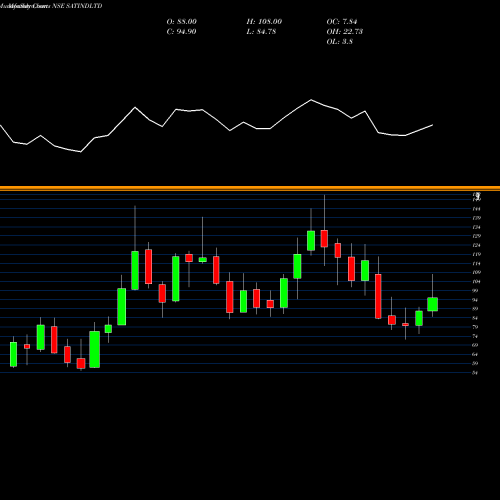
Task: Click the 124 price axis label
Action: (x=477, y=245)
